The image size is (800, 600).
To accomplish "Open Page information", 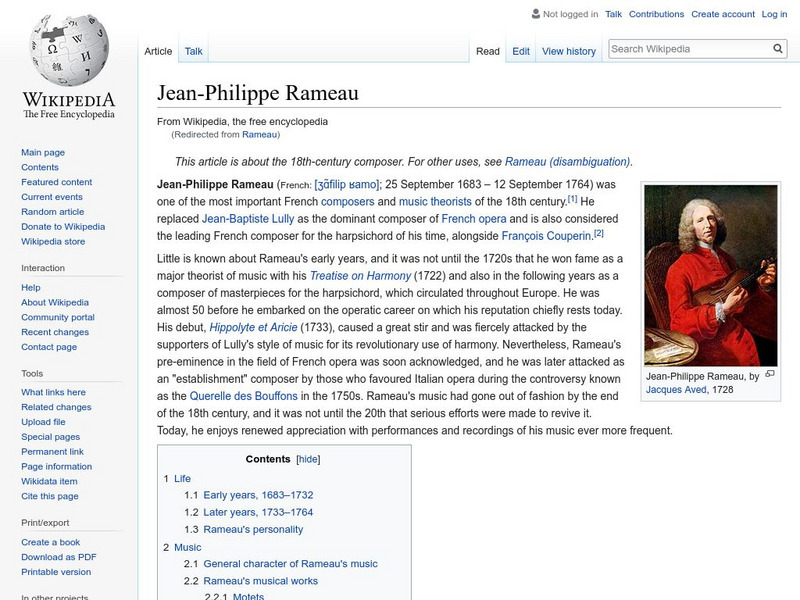I will pyautogui.click(x=57, y=466).
